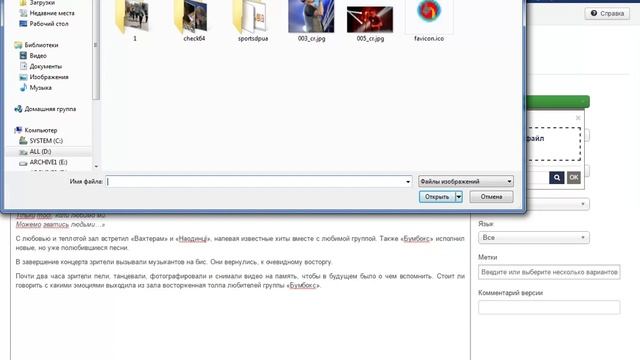Click the file drop area labeled файл
Image resolution: width=640 pixels, height=360 pixels.
[553, 144]
